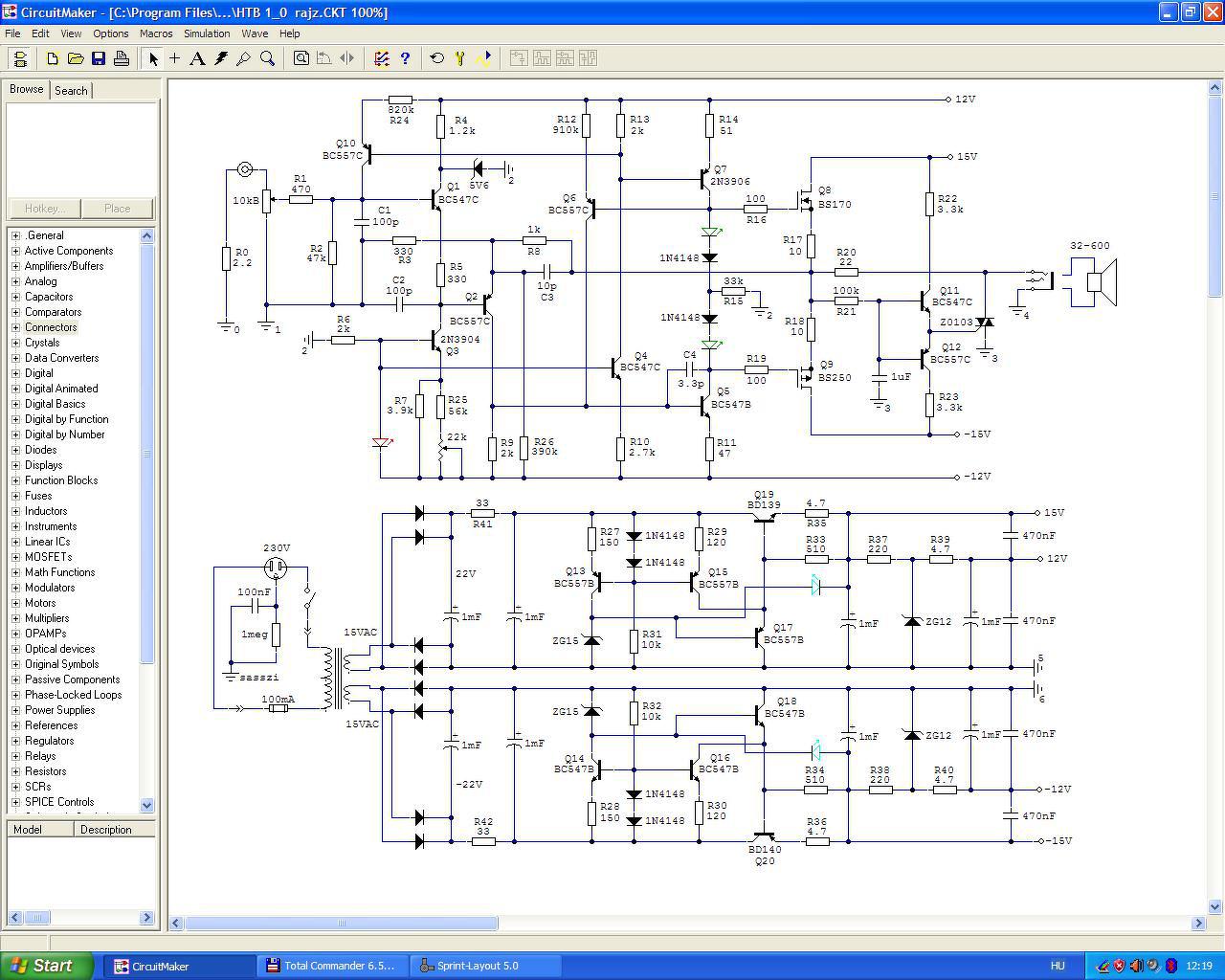Click the Rotate 90 toolbar icon

tap(324, 58)
